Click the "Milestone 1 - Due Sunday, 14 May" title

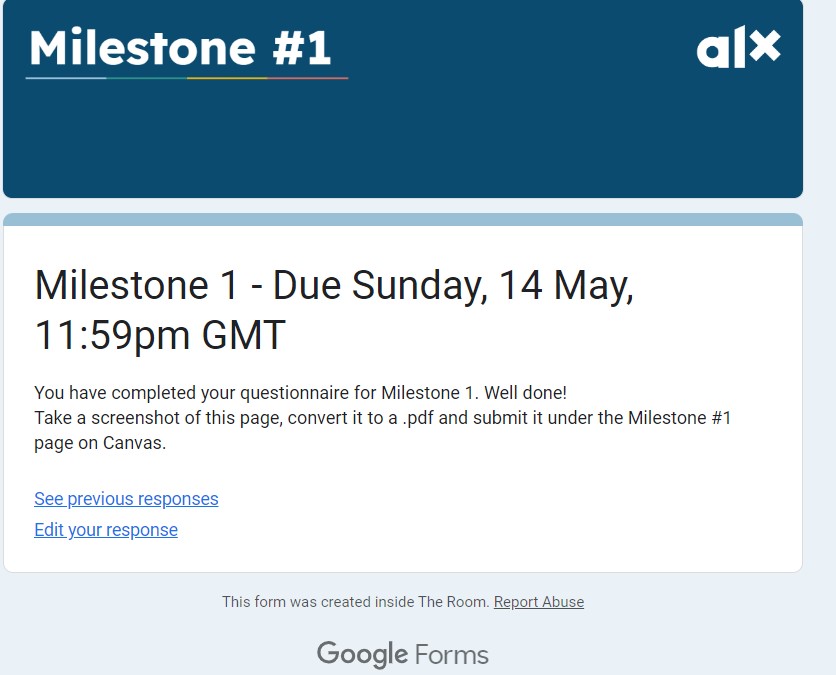click(x=334, y=287)
